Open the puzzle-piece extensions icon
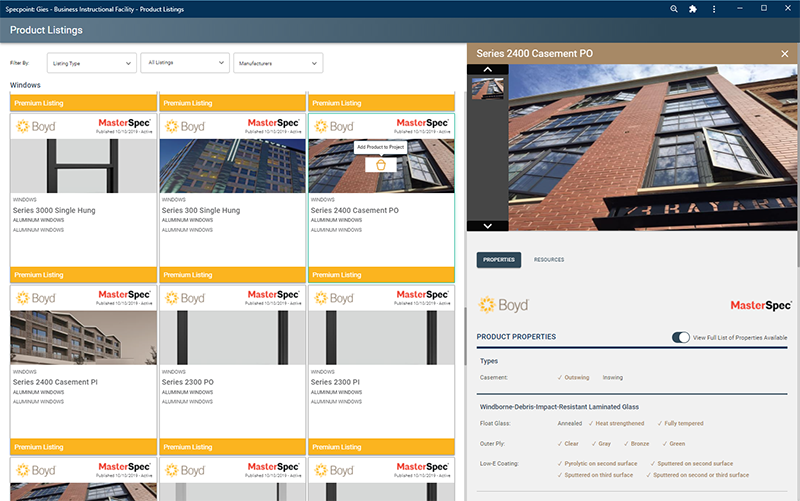This screenshot has width=800, height=501. coord(693,8)
